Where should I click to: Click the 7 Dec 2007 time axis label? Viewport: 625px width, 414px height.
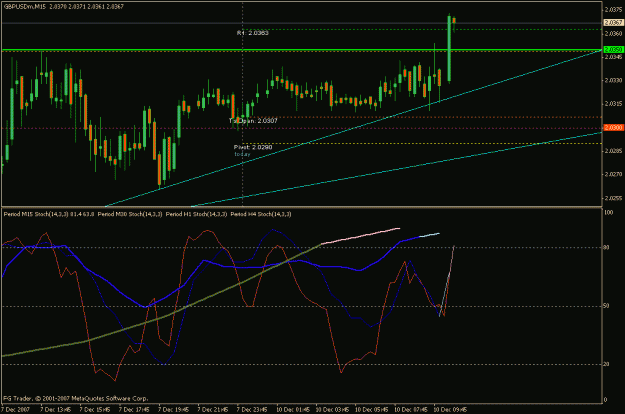tap(15, 410)
